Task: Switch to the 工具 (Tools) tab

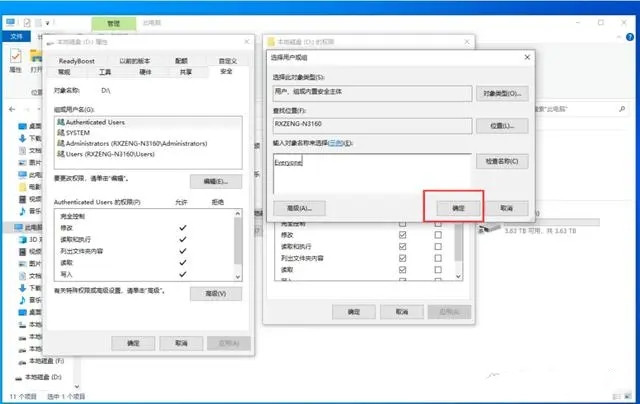Action: [x=105, y=72]
